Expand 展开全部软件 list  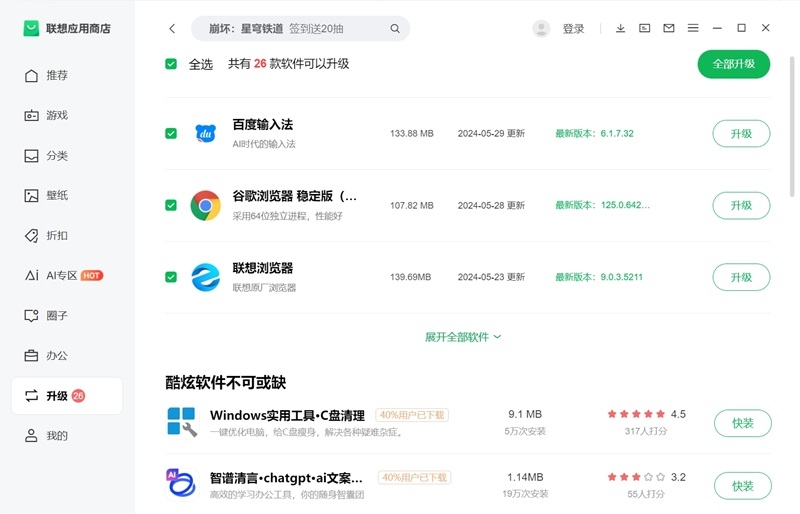click(463, 337)
